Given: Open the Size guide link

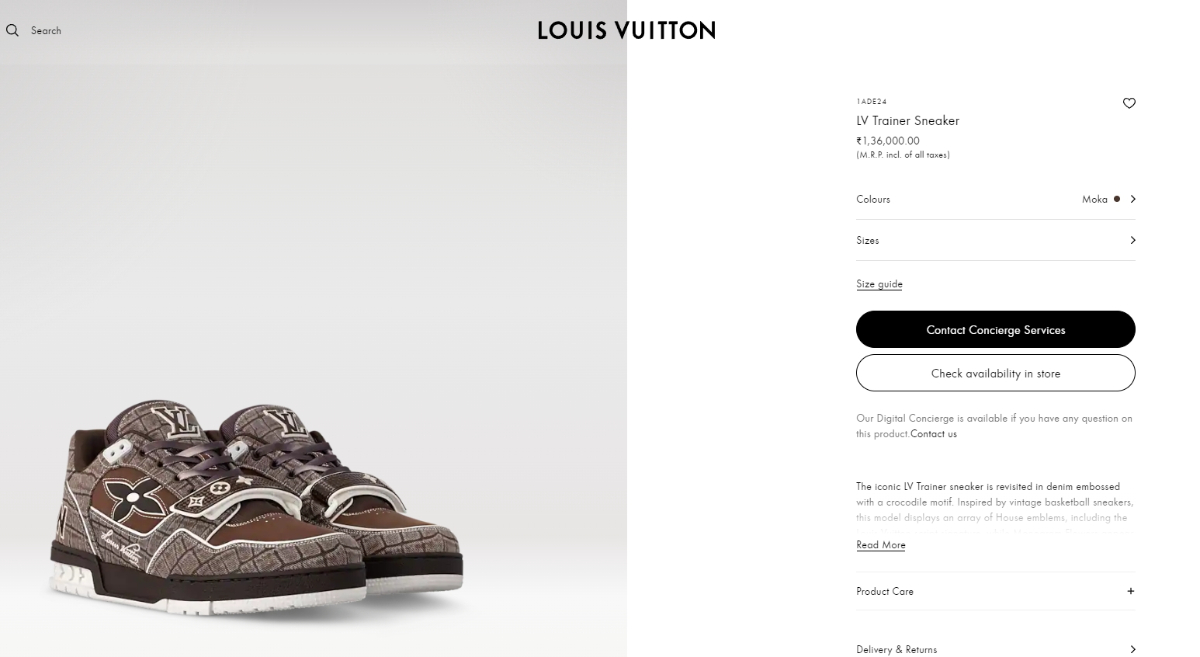Looking at the screenshot, I should [879, 284].
